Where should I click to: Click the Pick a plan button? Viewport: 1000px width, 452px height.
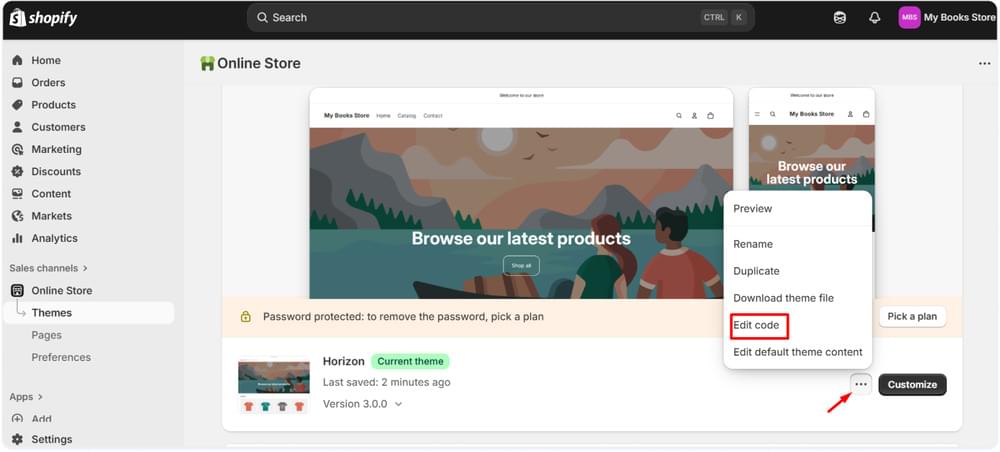coord(913,317)
